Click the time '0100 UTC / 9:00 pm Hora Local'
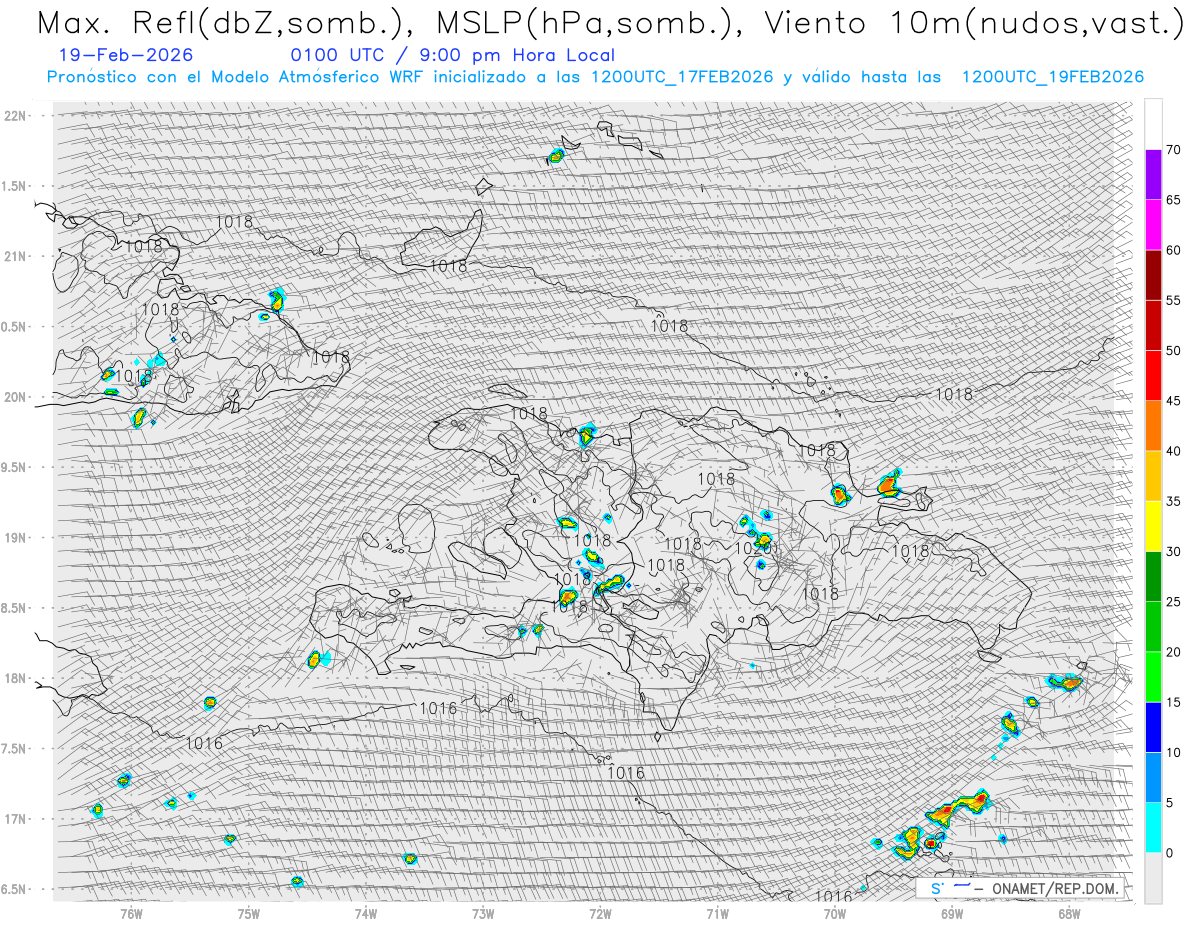This screenshot has width=1200, height=927. click(452, 55)
